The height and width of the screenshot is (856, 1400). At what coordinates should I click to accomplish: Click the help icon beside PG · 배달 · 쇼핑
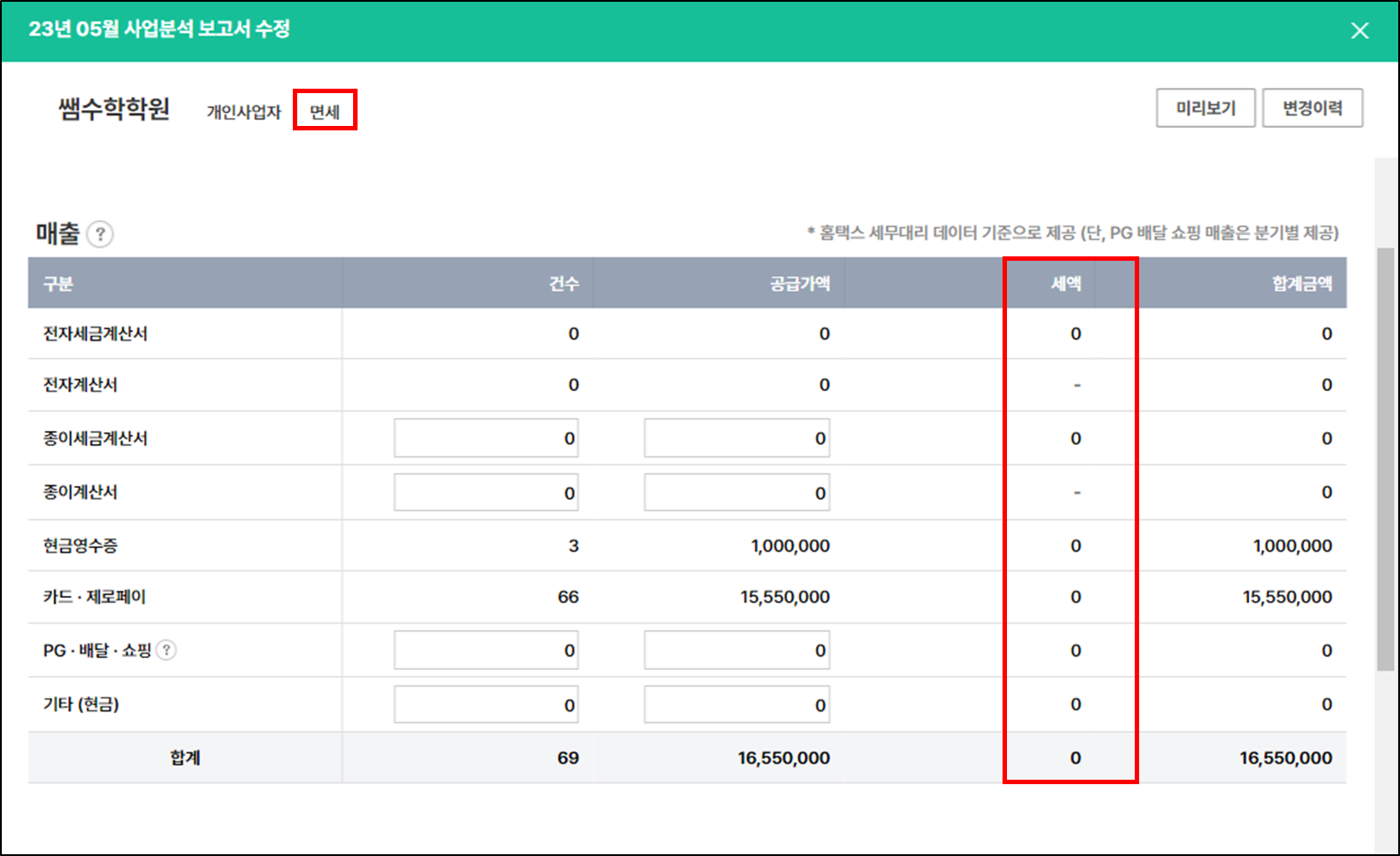point(166,650)
